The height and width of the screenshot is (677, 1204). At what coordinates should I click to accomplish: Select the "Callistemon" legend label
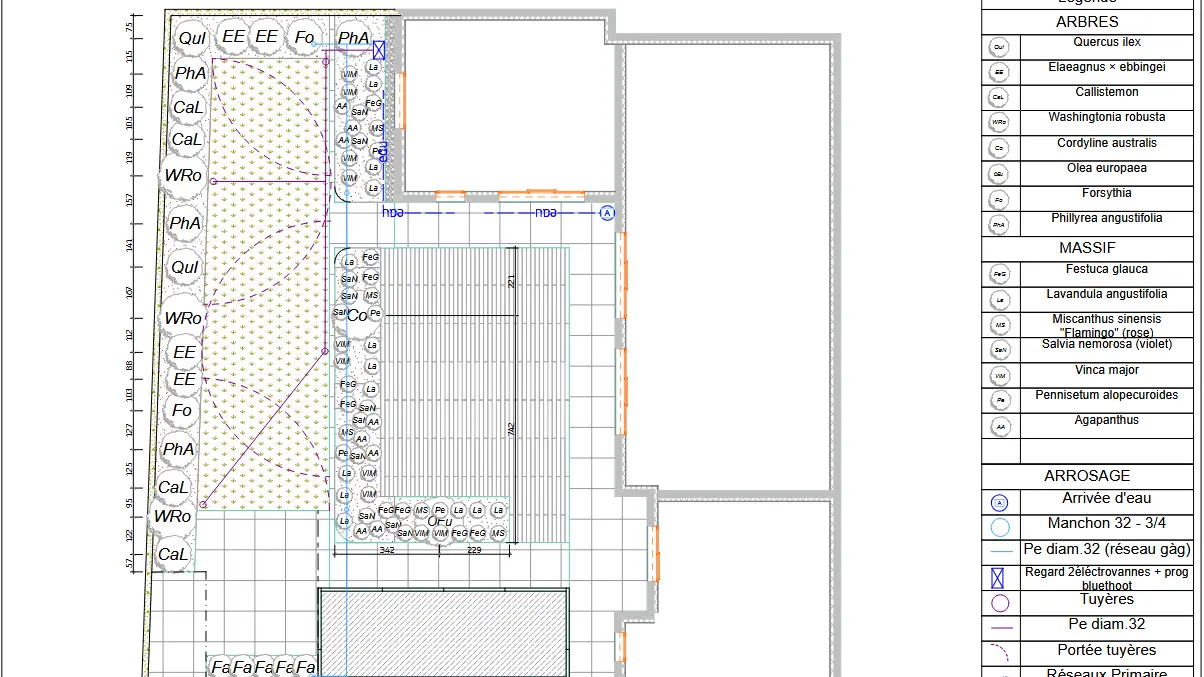click(x=1107, y=92)
